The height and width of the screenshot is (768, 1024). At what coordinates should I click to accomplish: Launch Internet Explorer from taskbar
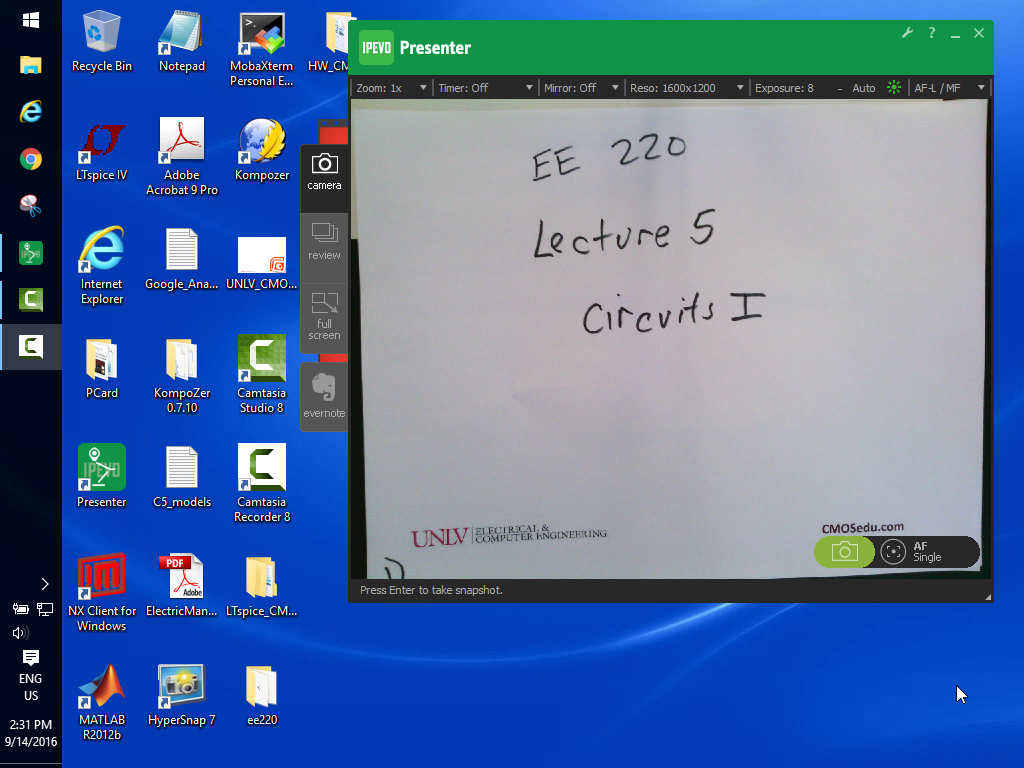tap(31, 112)
